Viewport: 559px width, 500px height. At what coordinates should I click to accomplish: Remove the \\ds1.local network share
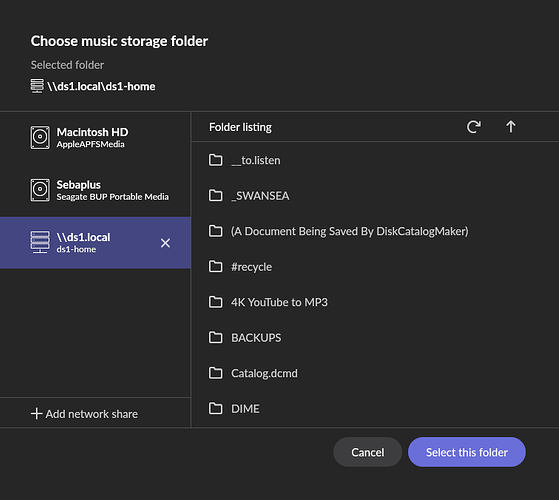coord(165,243)
